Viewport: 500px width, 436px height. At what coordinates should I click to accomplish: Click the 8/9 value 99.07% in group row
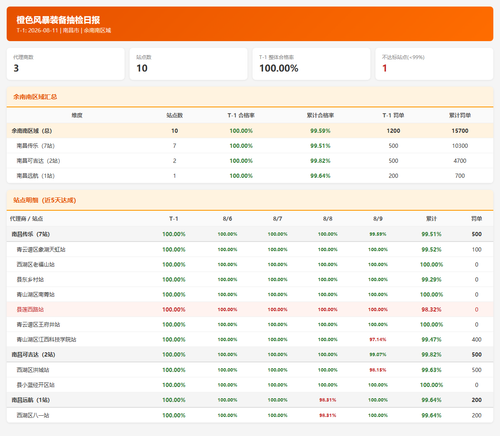pyautogui.click(x=378, y=354)
